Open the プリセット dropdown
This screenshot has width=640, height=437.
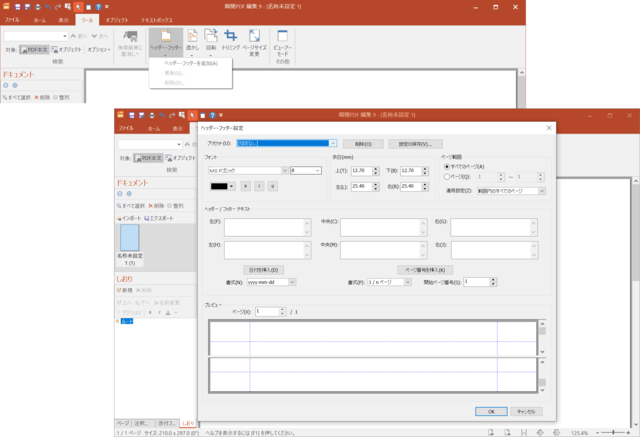click(333, 143)
